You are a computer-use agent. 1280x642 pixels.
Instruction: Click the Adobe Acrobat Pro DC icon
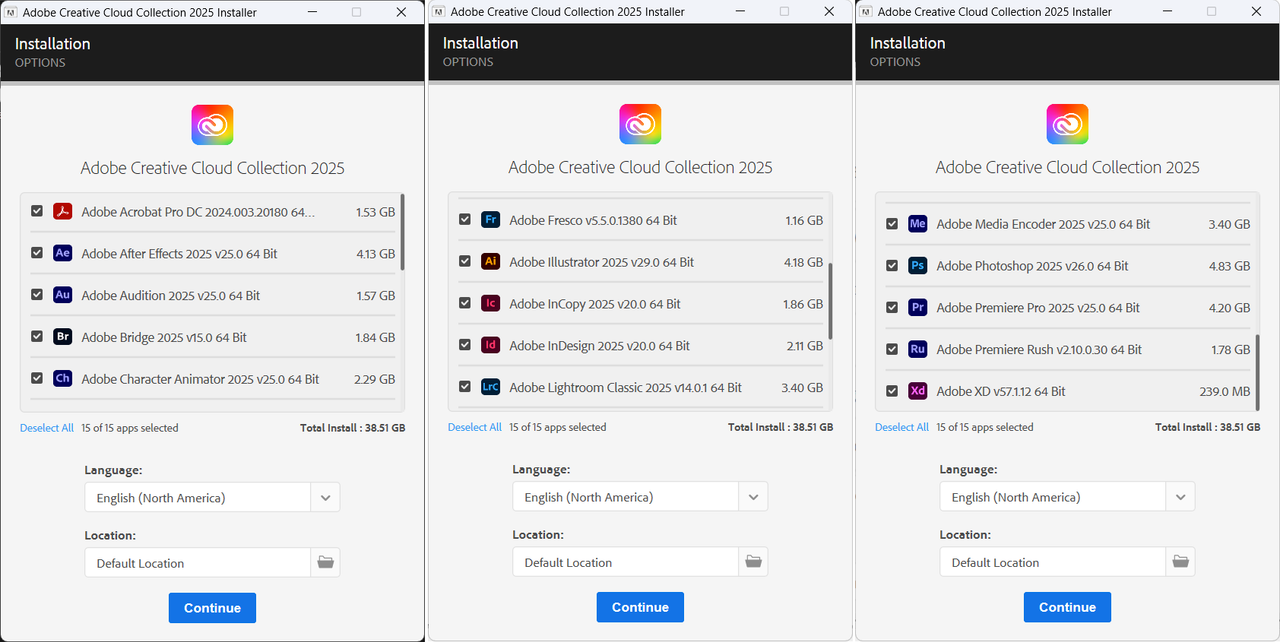point(63,212)
